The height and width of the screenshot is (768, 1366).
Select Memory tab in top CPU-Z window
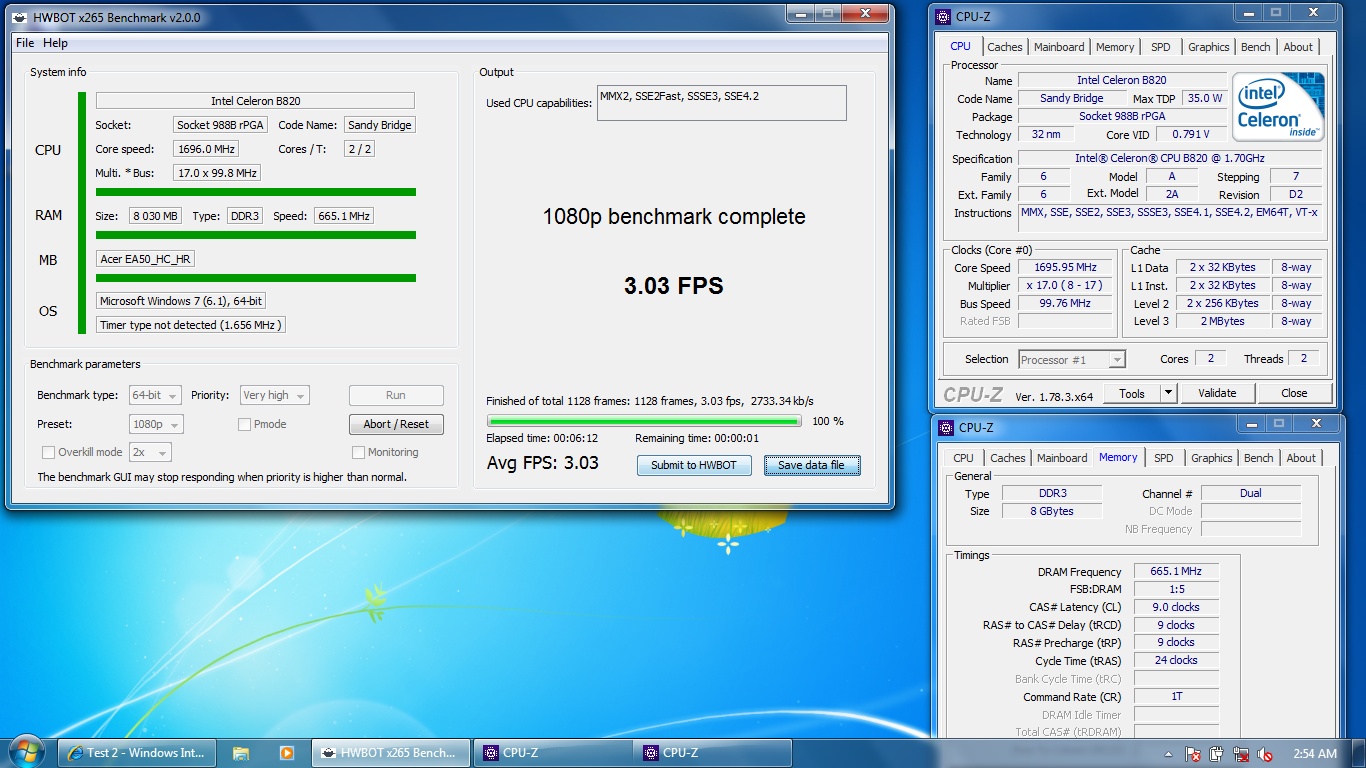(x=1115, y=47)
